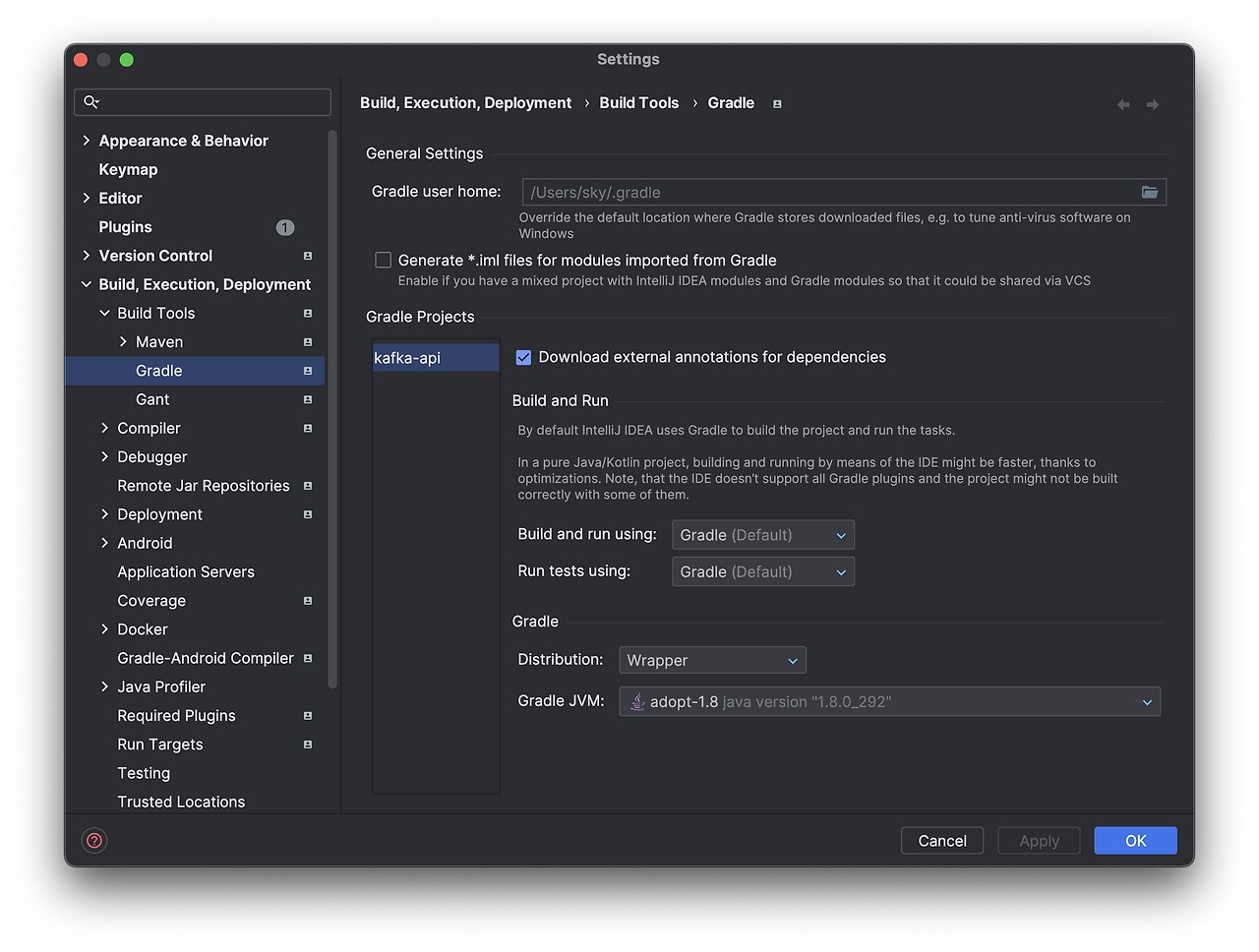1259x952 pixels.
Task: Click project-level icon on Version Control row
Action: click(x=308, y=256)
